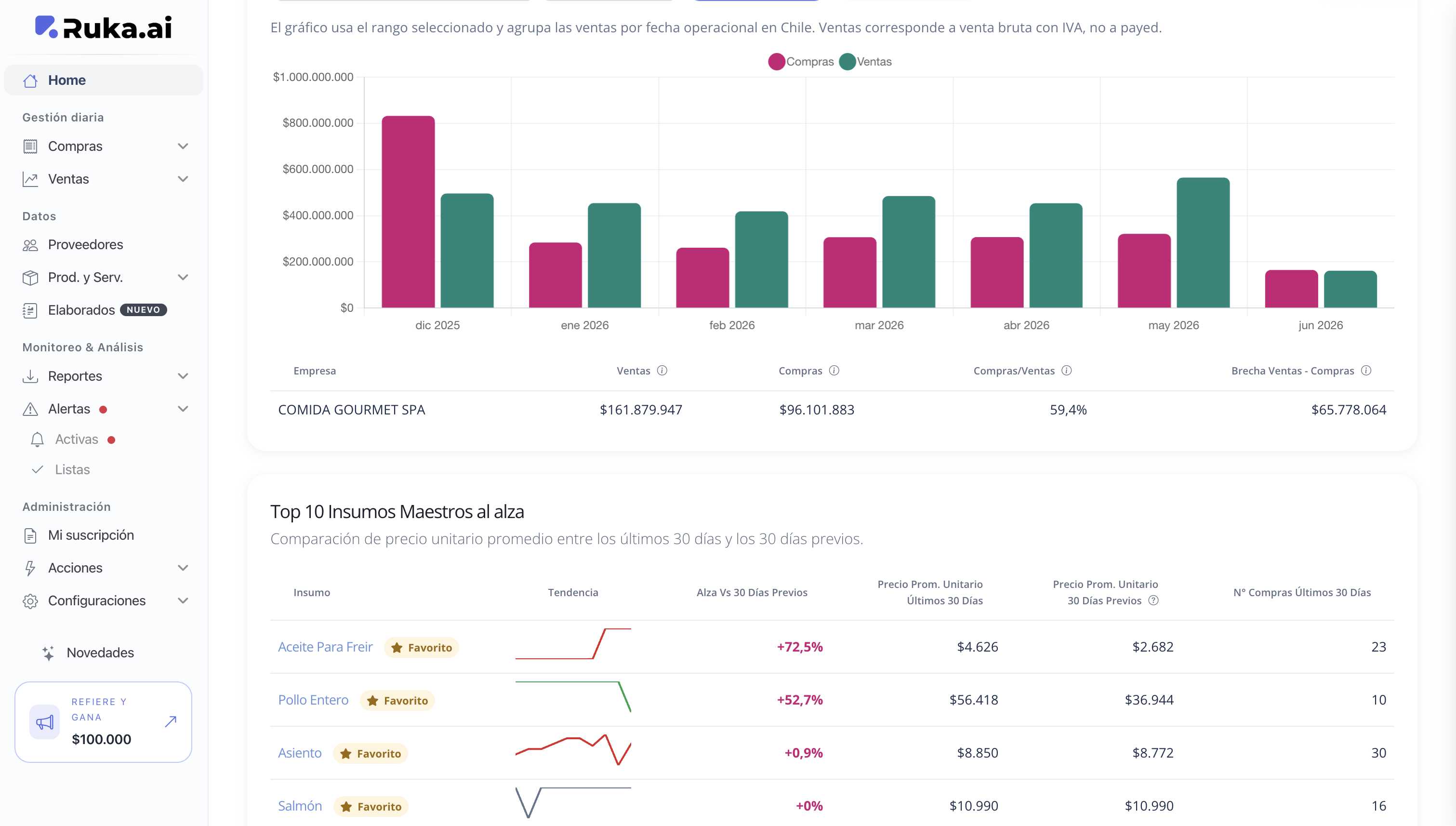
Task: Click the Asiento trend sparkline
Action: point(573,750)
